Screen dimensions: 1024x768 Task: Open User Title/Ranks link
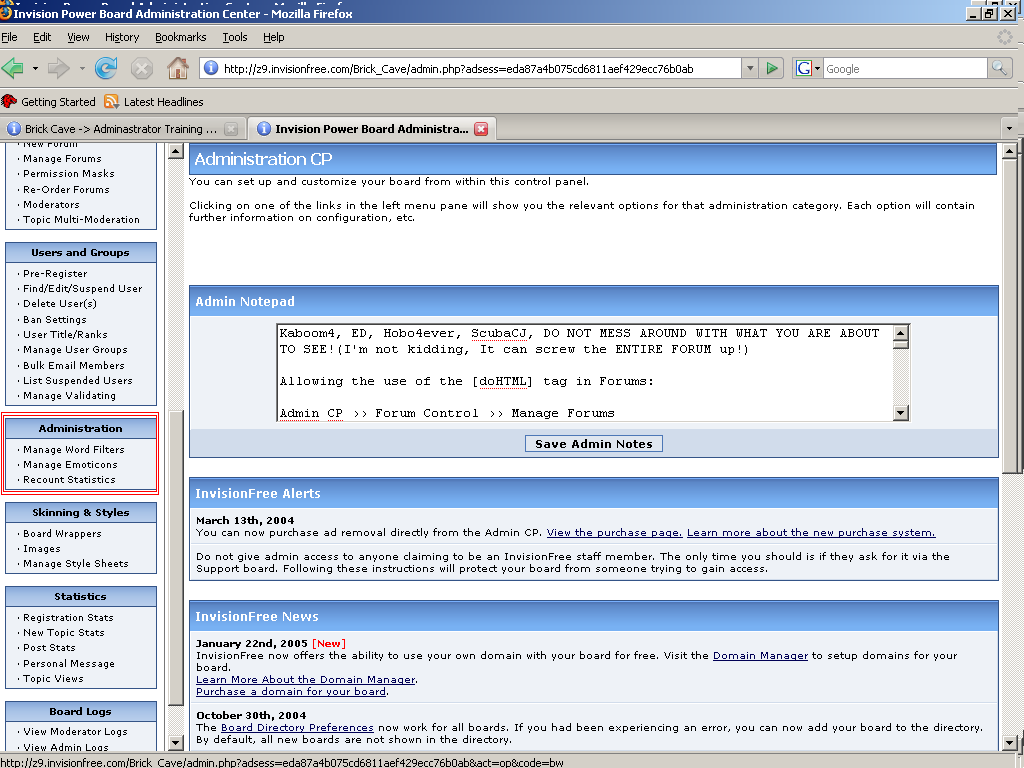coord(65,334)
